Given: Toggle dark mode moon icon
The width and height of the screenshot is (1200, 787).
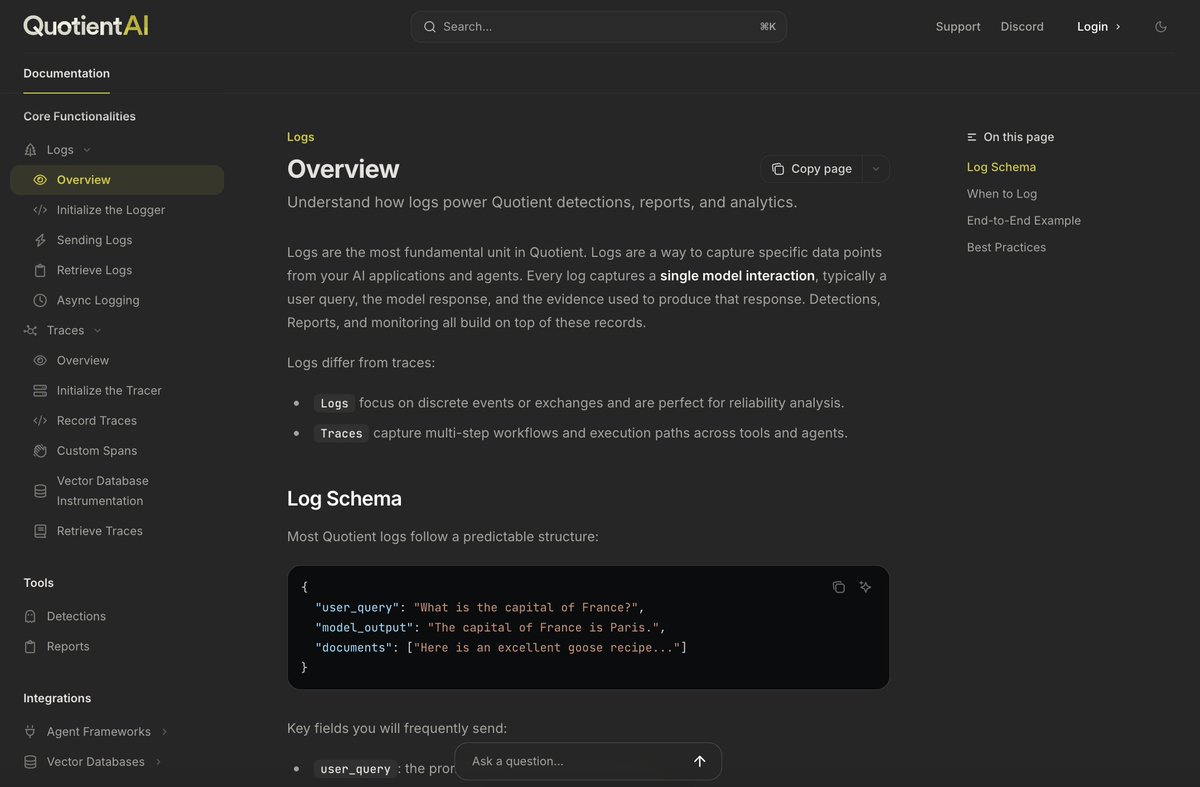Looking at the screenshot, I should point(1161,27).
